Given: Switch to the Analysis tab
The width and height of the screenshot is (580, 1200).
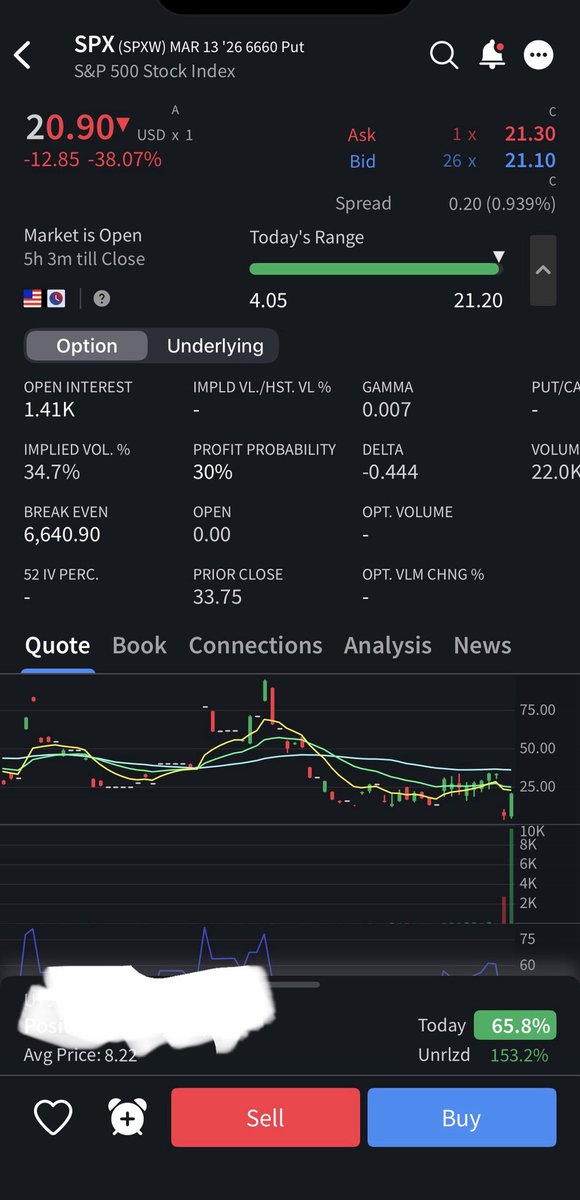Looking at the screenshot, I should click(x=388, y=646).
